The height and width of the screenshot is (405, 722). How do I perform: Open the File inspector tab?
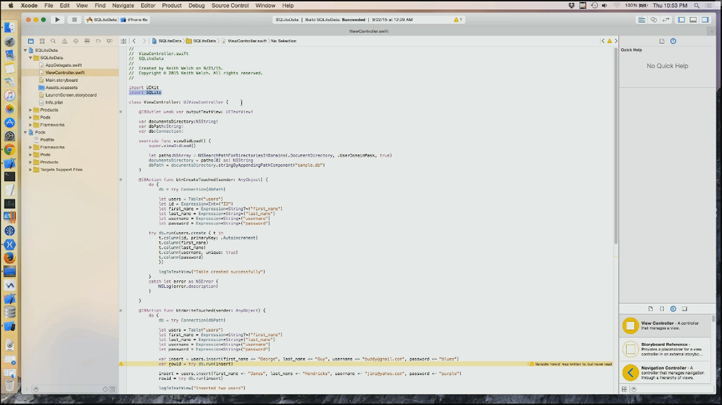(x=662, y=41)
